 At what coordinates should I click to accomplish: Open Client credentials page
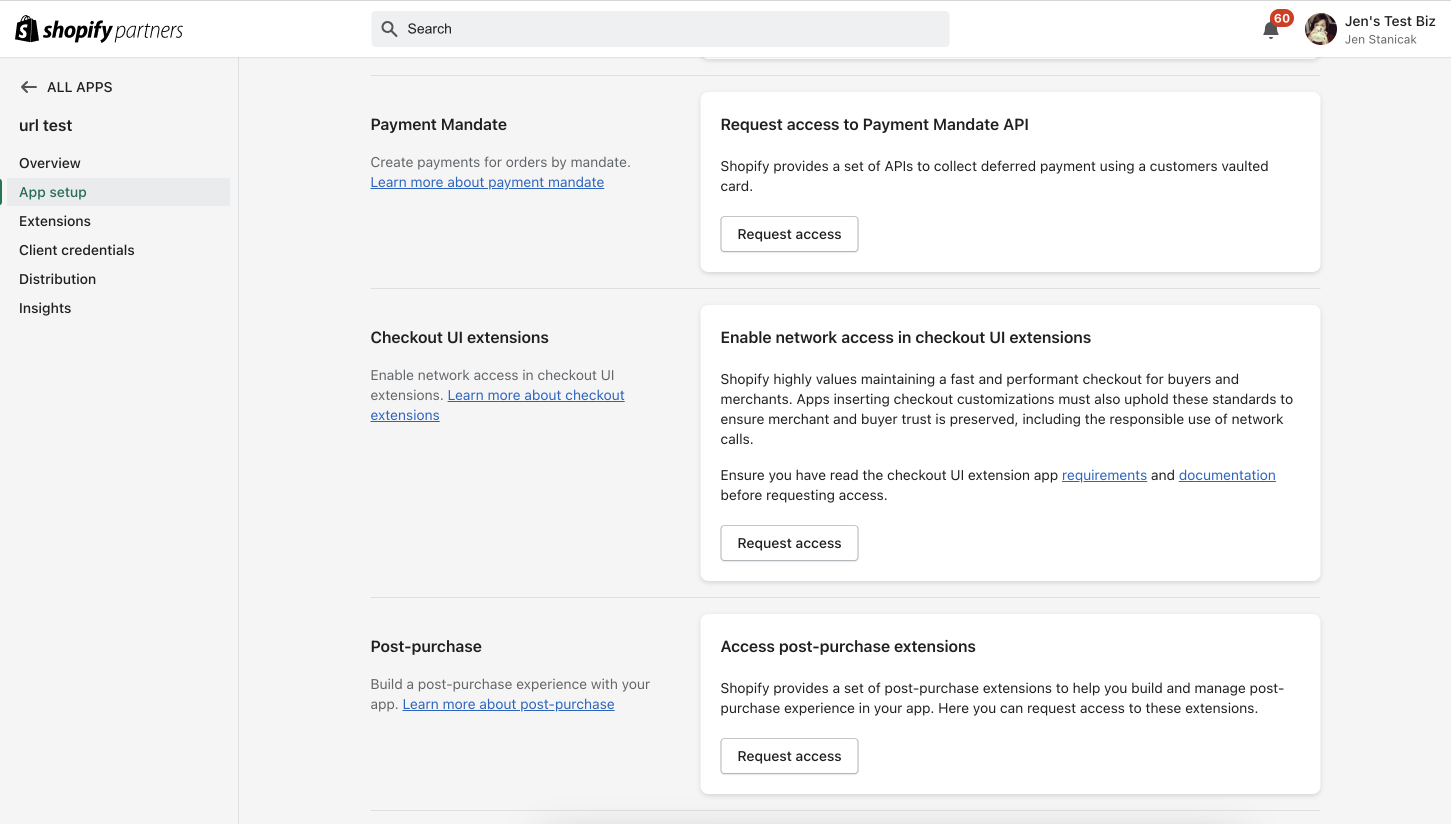coord(77,250)
